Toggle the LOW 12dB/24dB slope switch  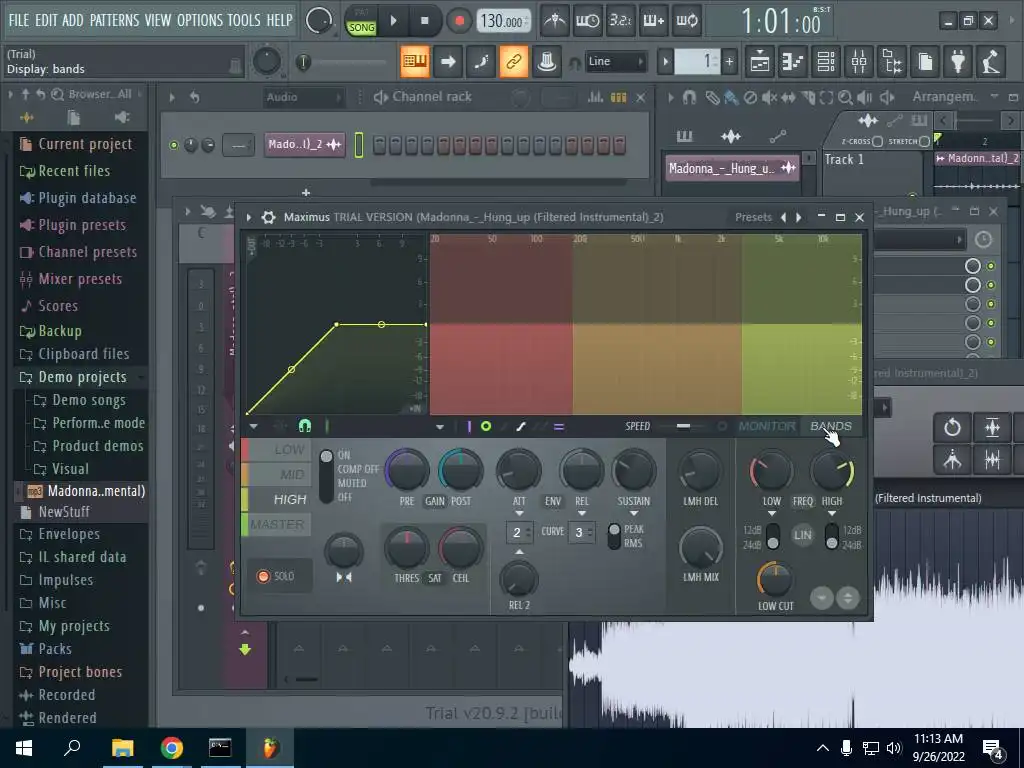coord(773,536)
